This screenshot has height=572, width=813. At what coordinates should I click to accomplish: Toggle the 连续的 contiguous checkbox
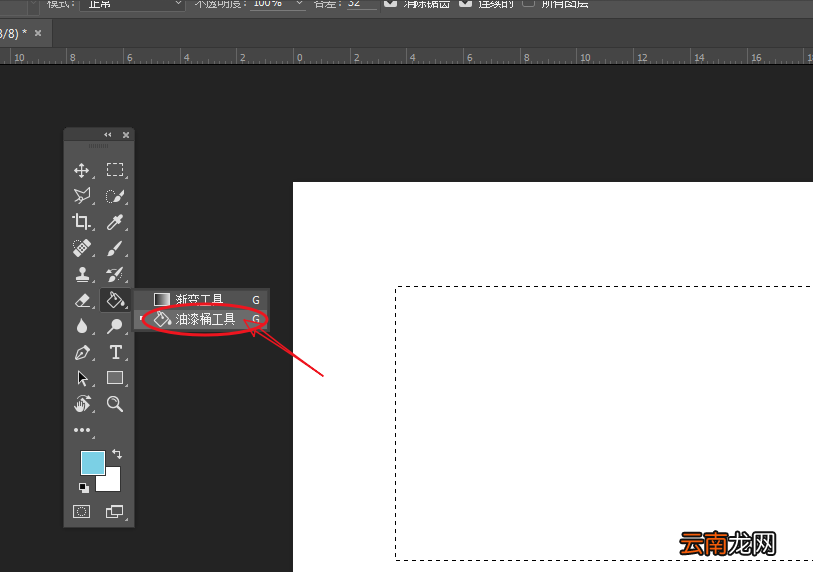(x=466, y=3)
